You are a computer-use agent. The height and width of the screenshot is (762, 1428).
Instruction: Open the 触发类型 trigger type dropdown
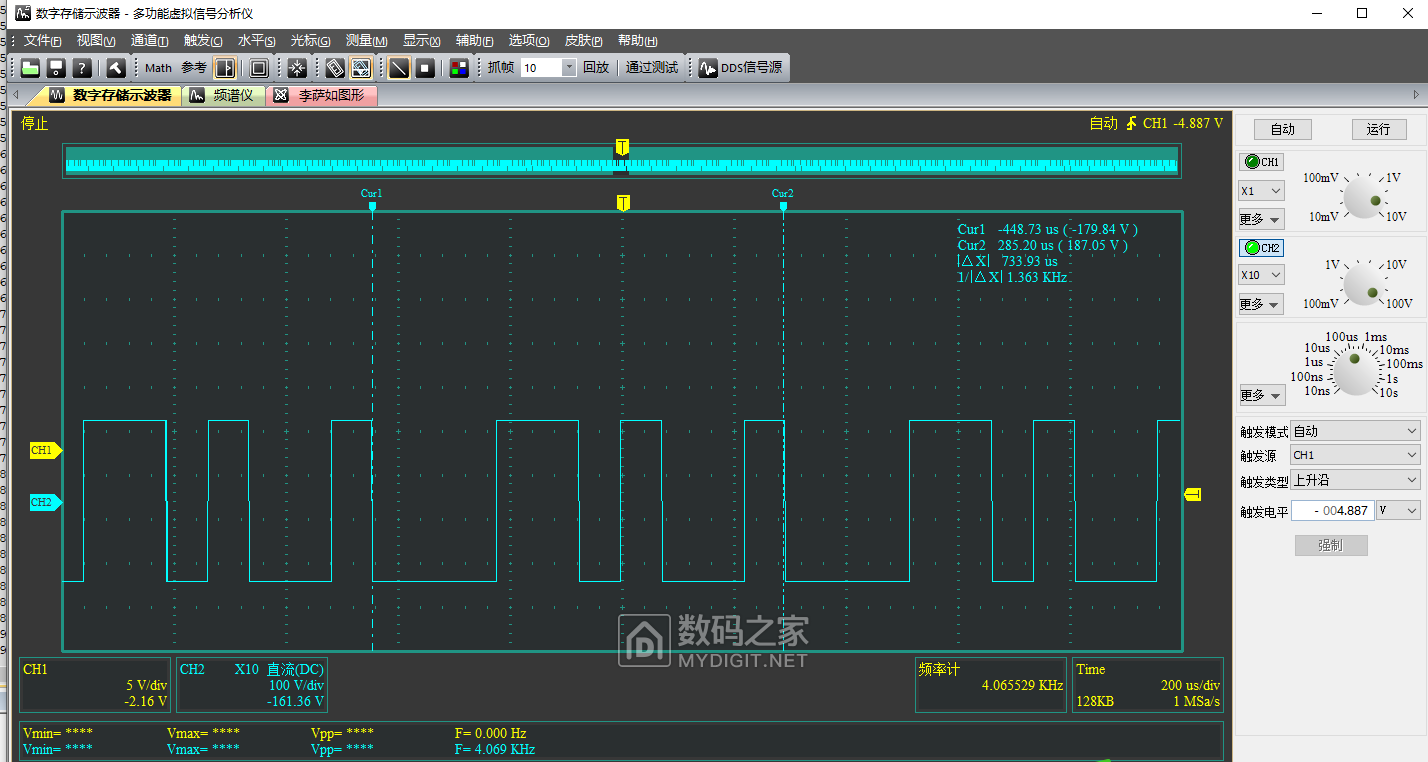[x=1355, y=480]
